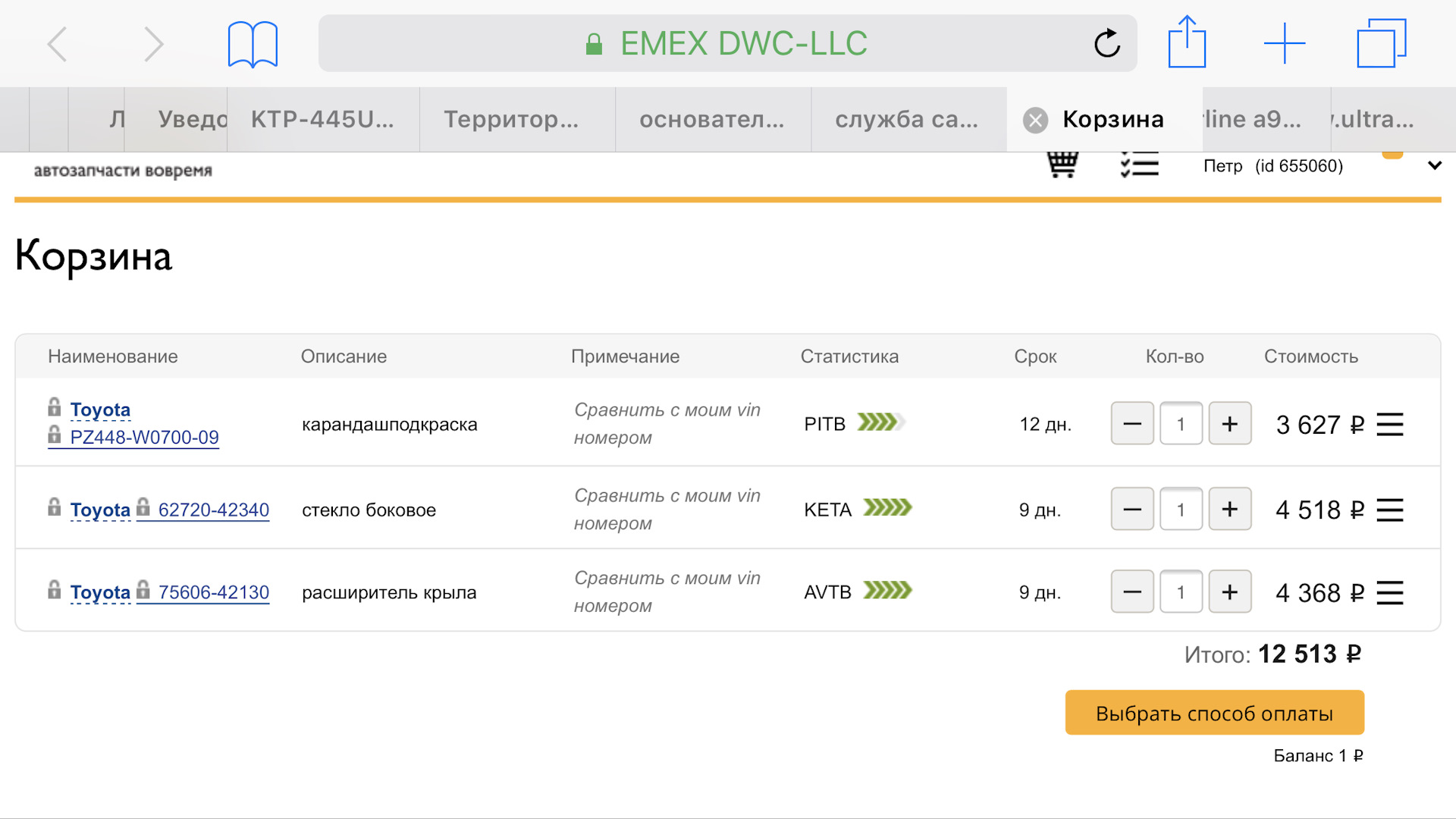The width and height of the screenshot is (1456, 819).
Task: Switch to the .ultra tab
Action: point(1393,119)
